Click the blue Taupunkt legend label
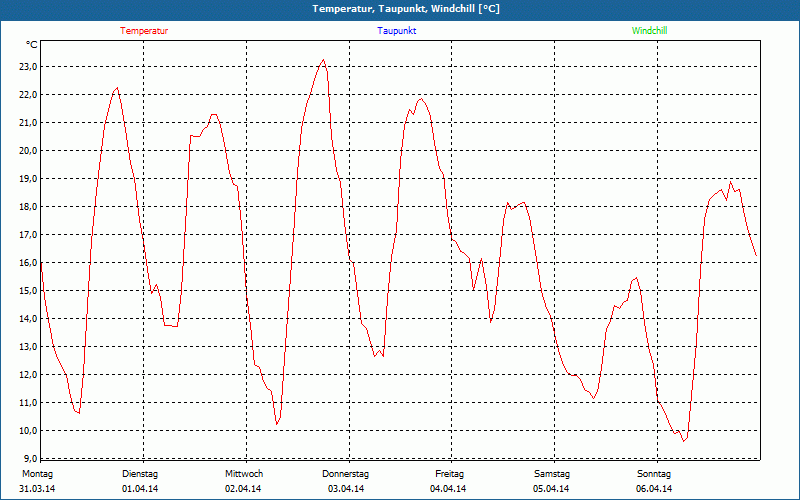The width and height of the screenshot is (800, 500). (x=396, y=31)
